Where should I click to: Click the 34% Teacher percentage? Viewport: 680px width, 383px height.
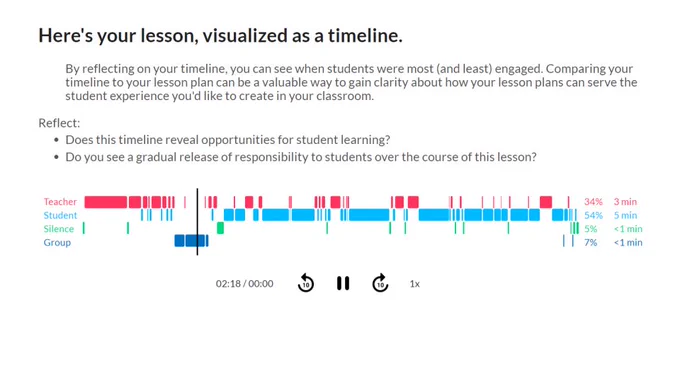[593, 202]
